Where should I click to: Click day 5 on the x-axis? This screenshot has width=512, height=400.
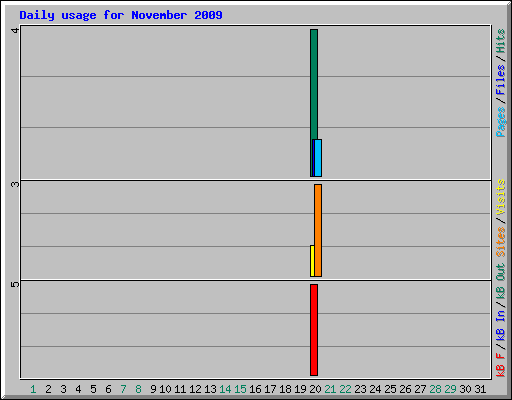pos(93,389)
